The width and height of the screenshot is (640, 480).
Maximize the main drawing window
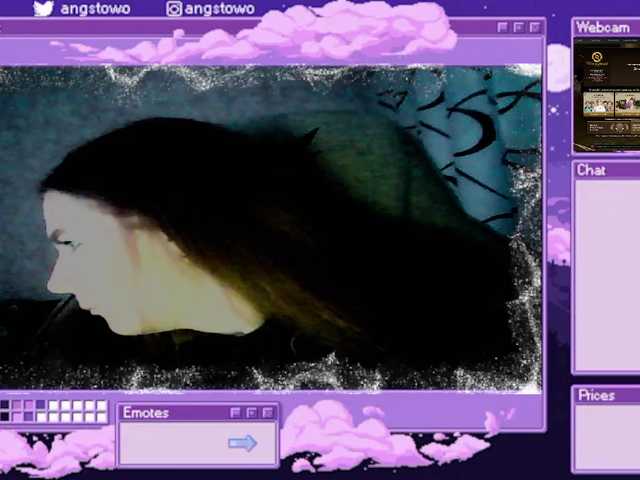[x=519, y=27]
